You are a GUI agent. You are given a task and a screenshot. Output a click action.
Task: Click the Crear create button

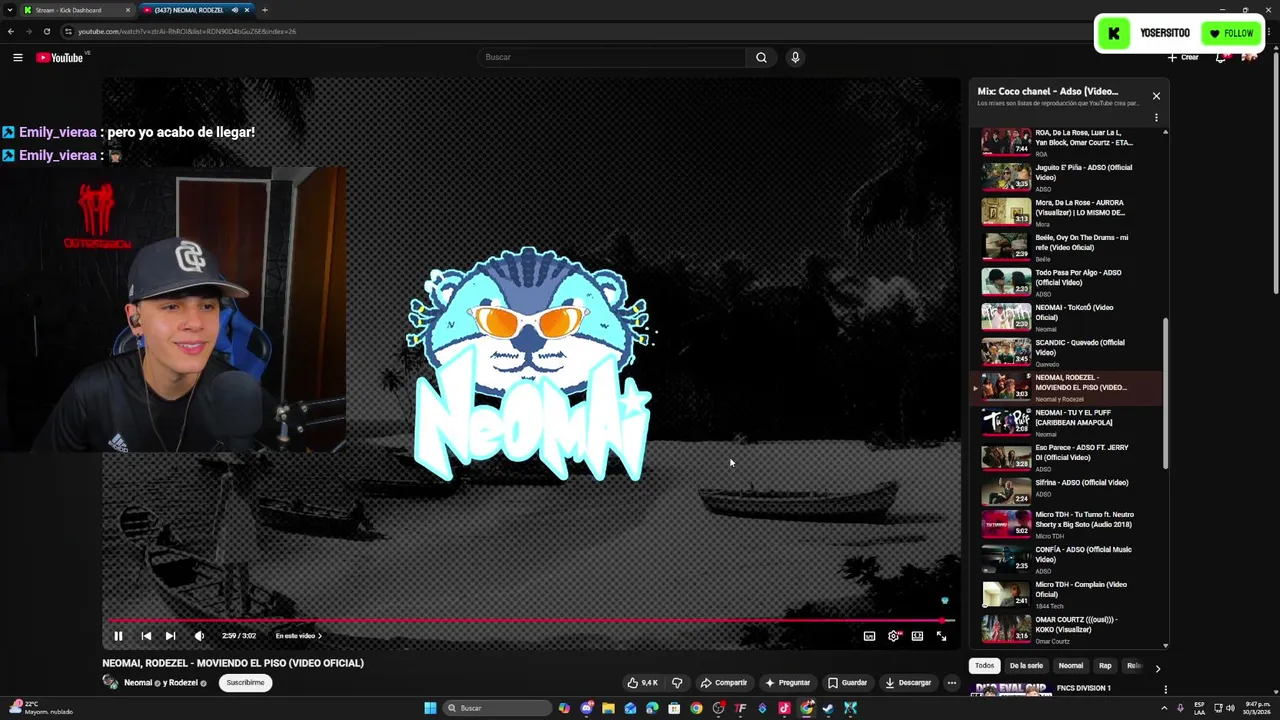(1183, 57)
